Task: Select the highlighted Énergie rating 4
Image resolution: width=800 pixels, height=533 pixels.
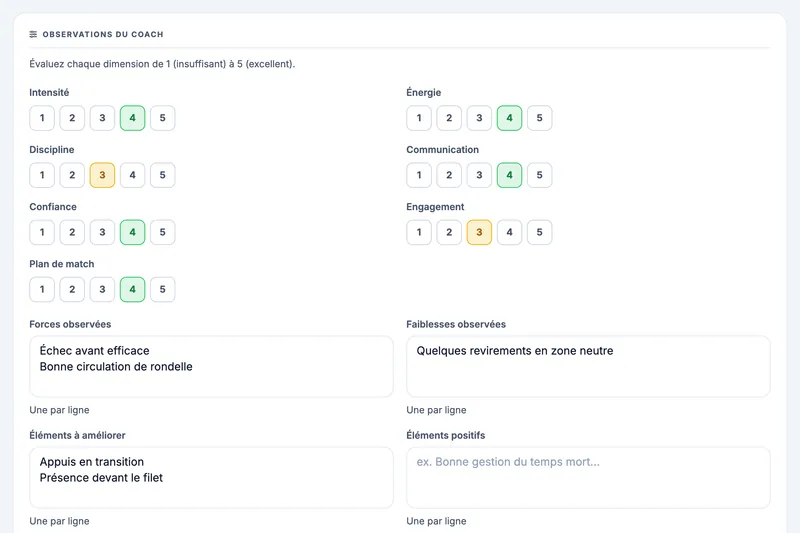Action: 509,118
